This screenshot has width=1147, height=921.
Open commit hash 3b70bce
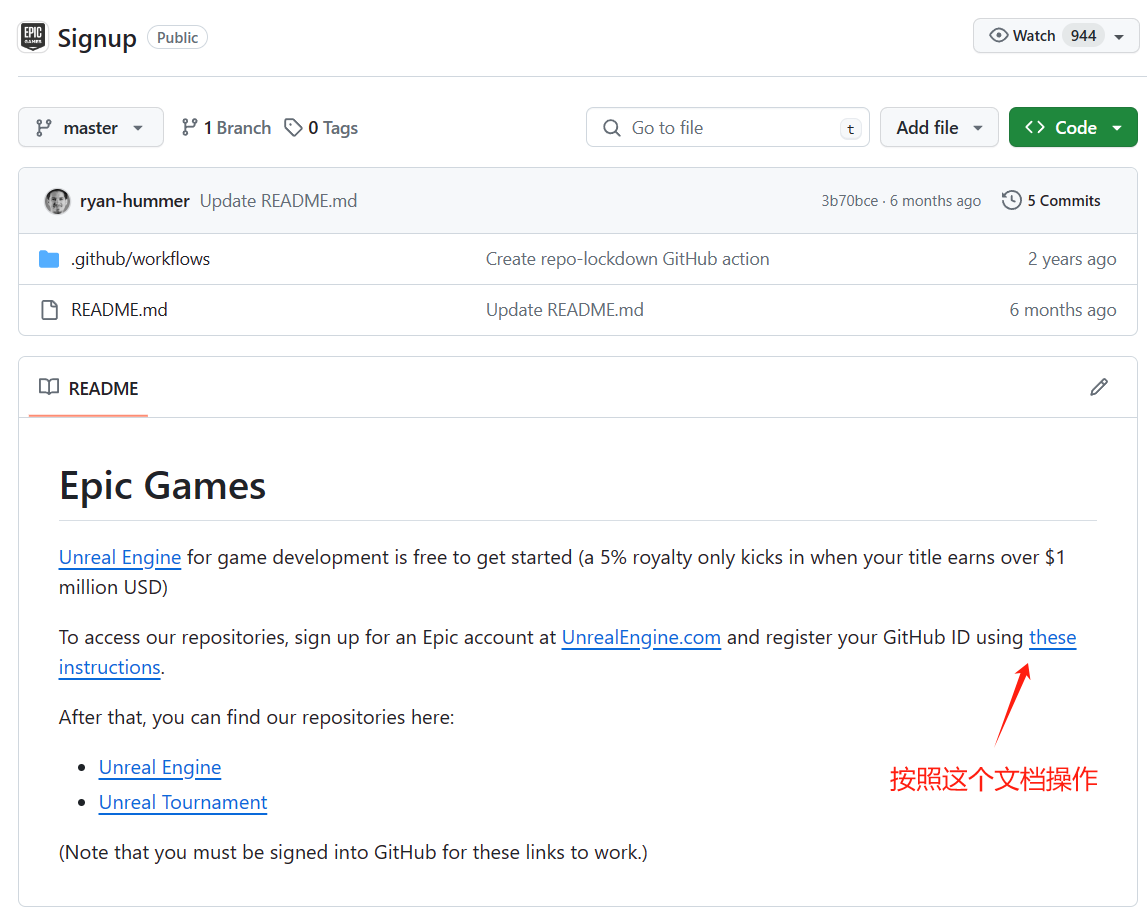pos(849,201)
